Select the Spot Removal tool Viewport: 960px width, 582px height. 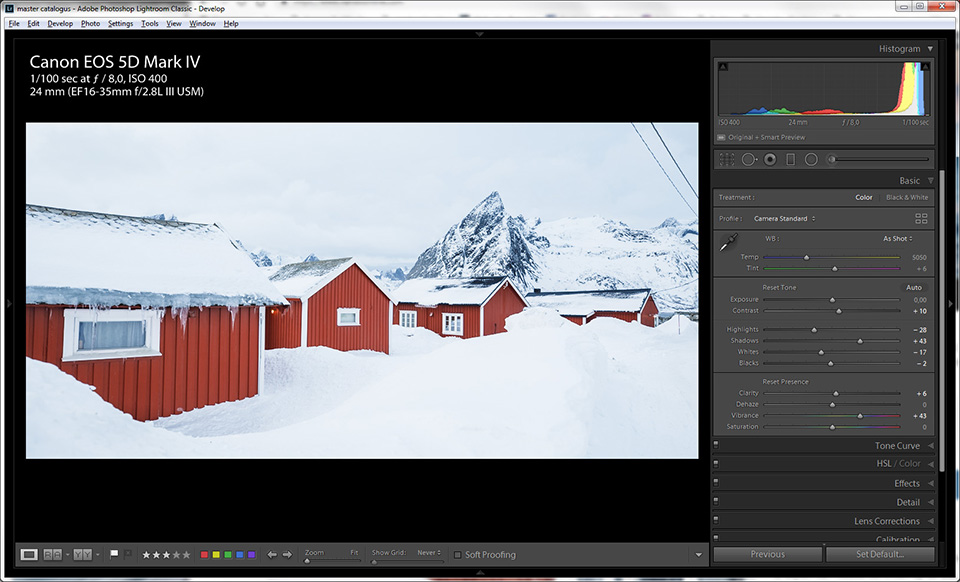coord(748,160)
